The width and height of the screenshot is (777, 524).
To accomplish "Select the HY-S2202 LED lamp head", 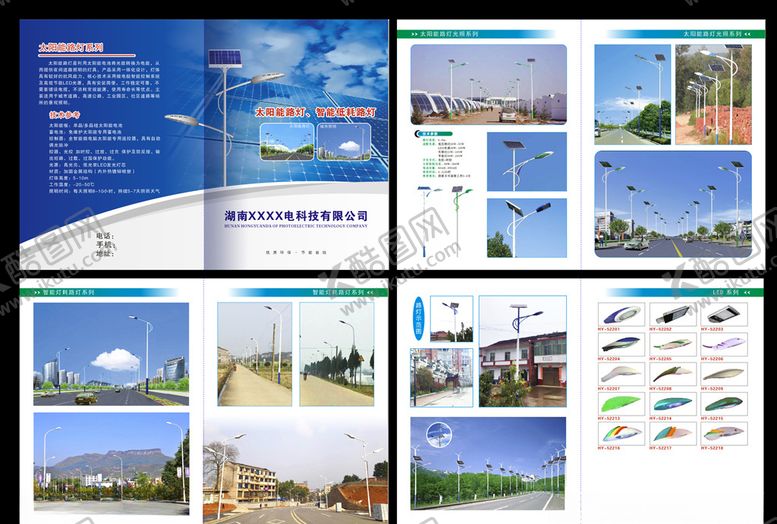I will (x=671, y=315).
